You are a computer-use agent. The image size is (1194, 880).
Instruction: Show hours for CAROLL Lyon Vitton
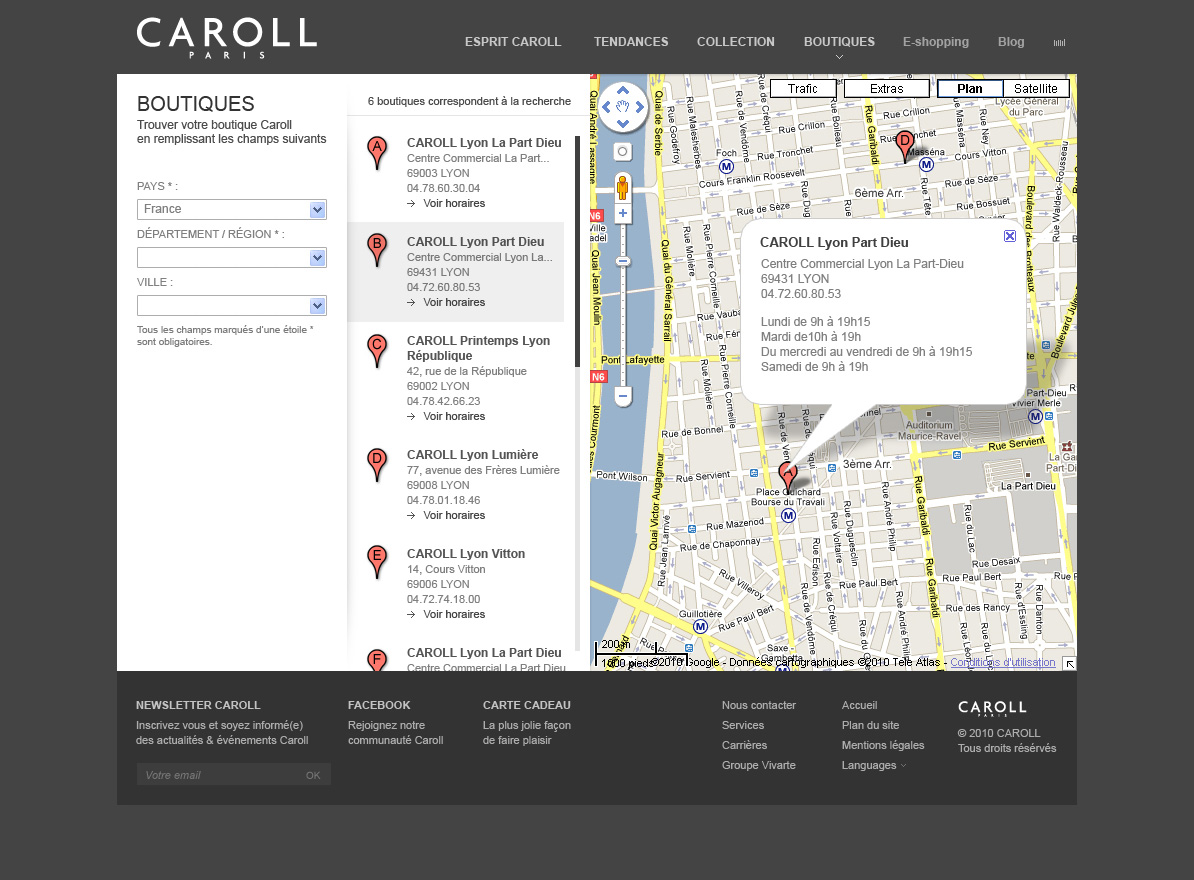pyautogui.click(x=446, y=614)
